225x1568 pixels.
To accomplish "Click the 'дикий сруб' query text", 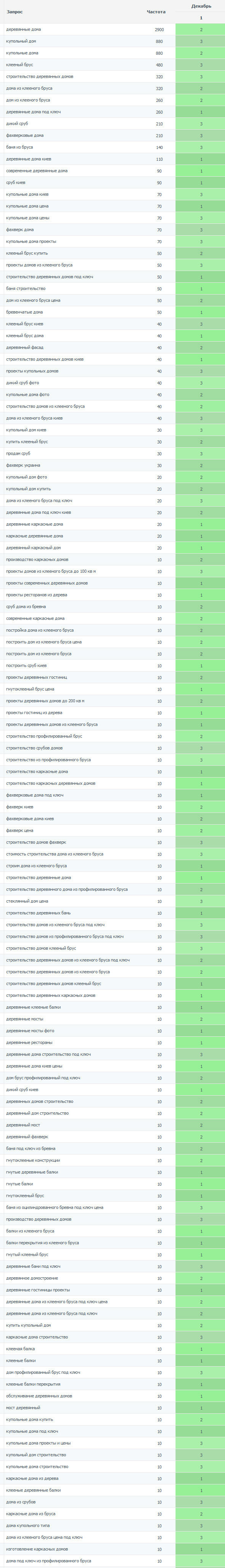I will click(x=17, y=124).
